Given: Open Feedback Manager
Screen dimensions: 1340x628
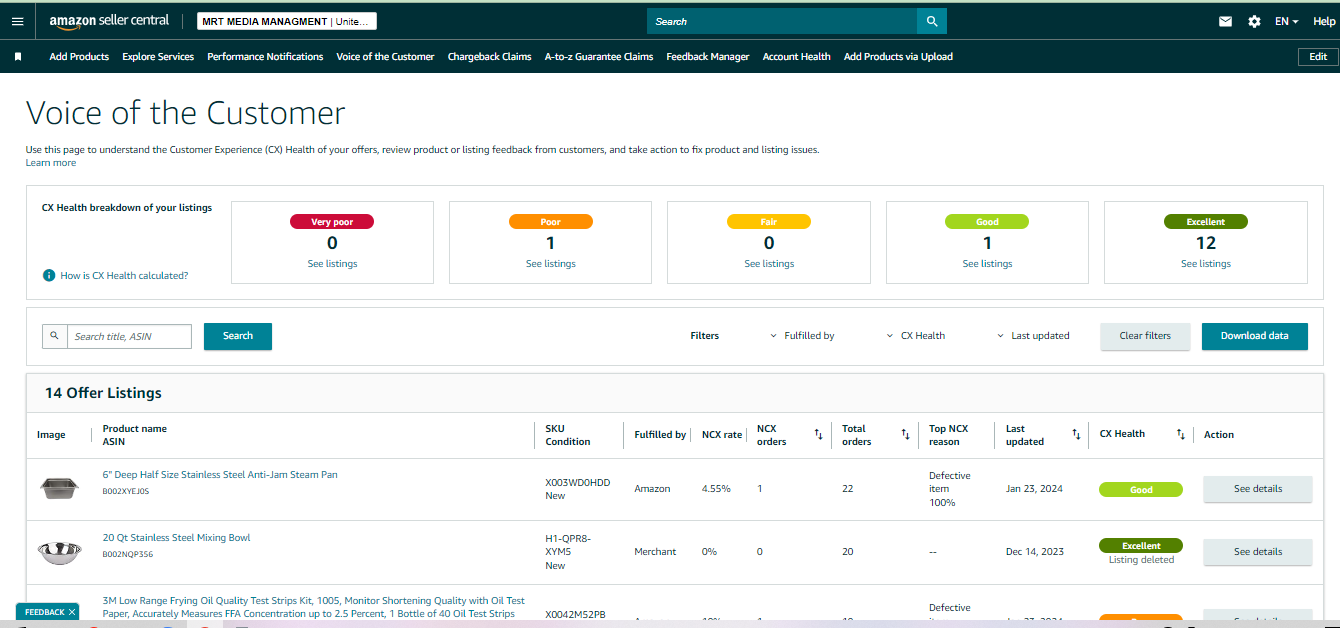Looking at the screenshot, I should [708, 57].
